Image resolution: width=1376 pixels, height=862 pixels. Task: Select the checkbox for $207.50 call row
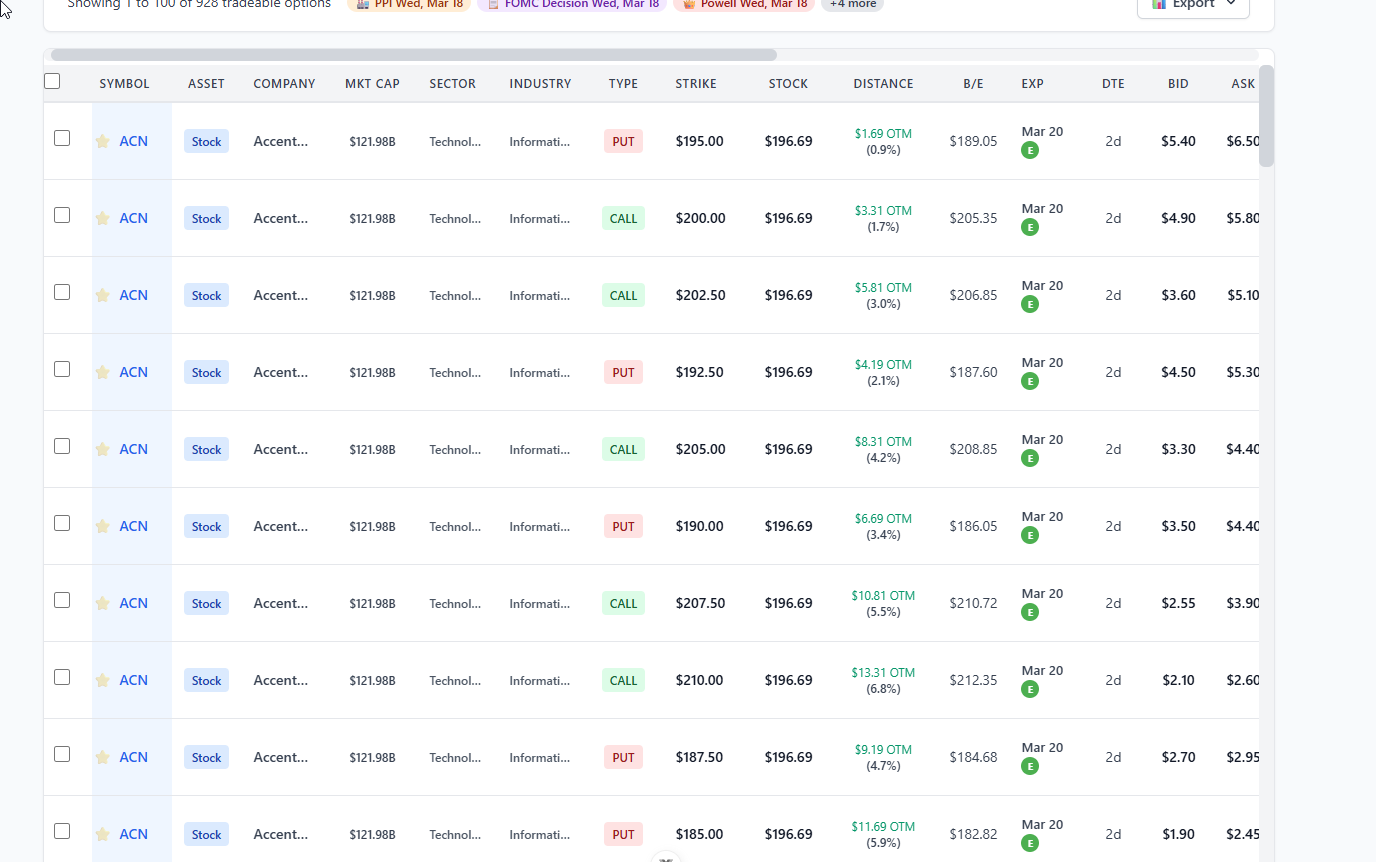62,600
